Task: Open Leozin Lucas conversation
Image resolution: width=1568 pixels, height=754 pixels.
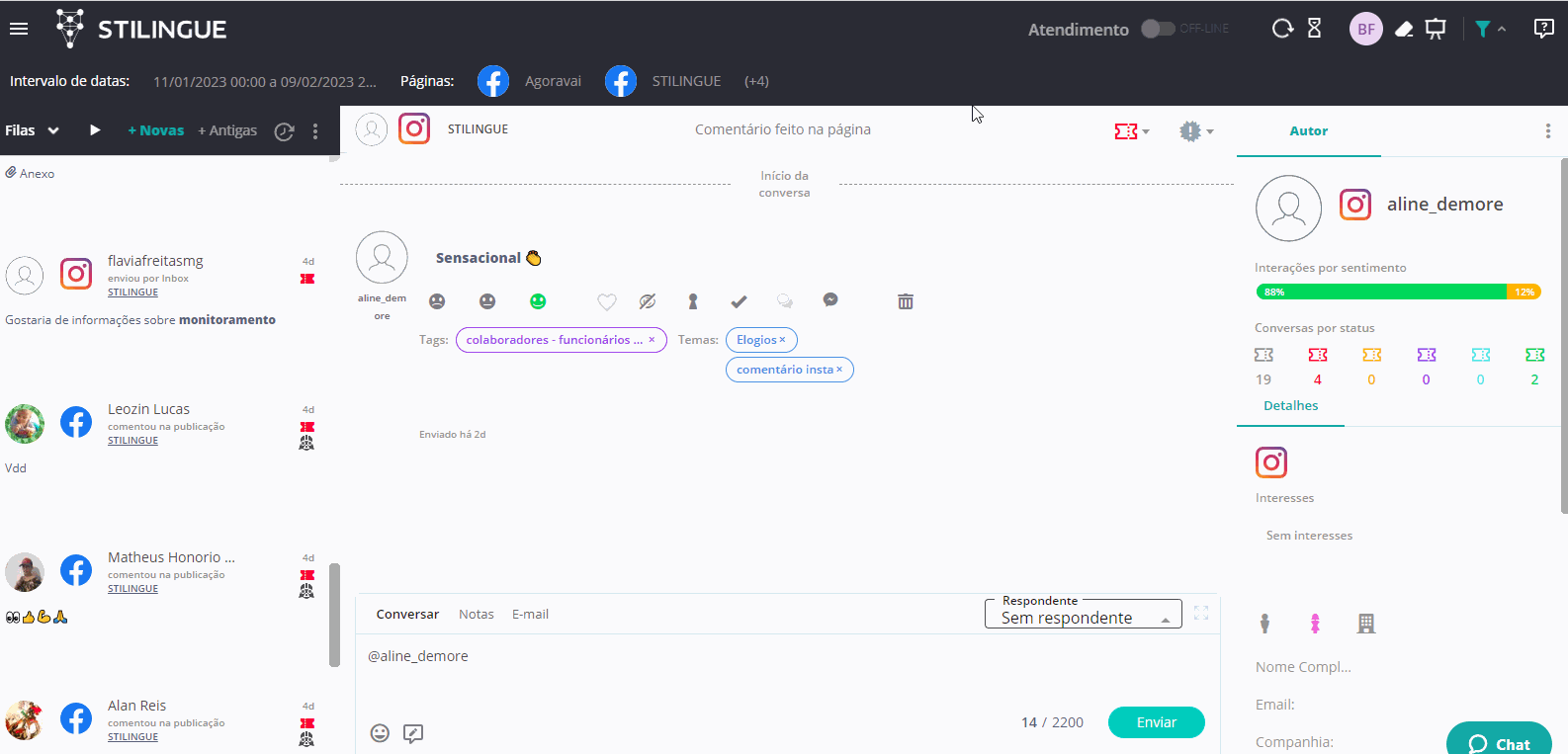Action: click(163, 438)
